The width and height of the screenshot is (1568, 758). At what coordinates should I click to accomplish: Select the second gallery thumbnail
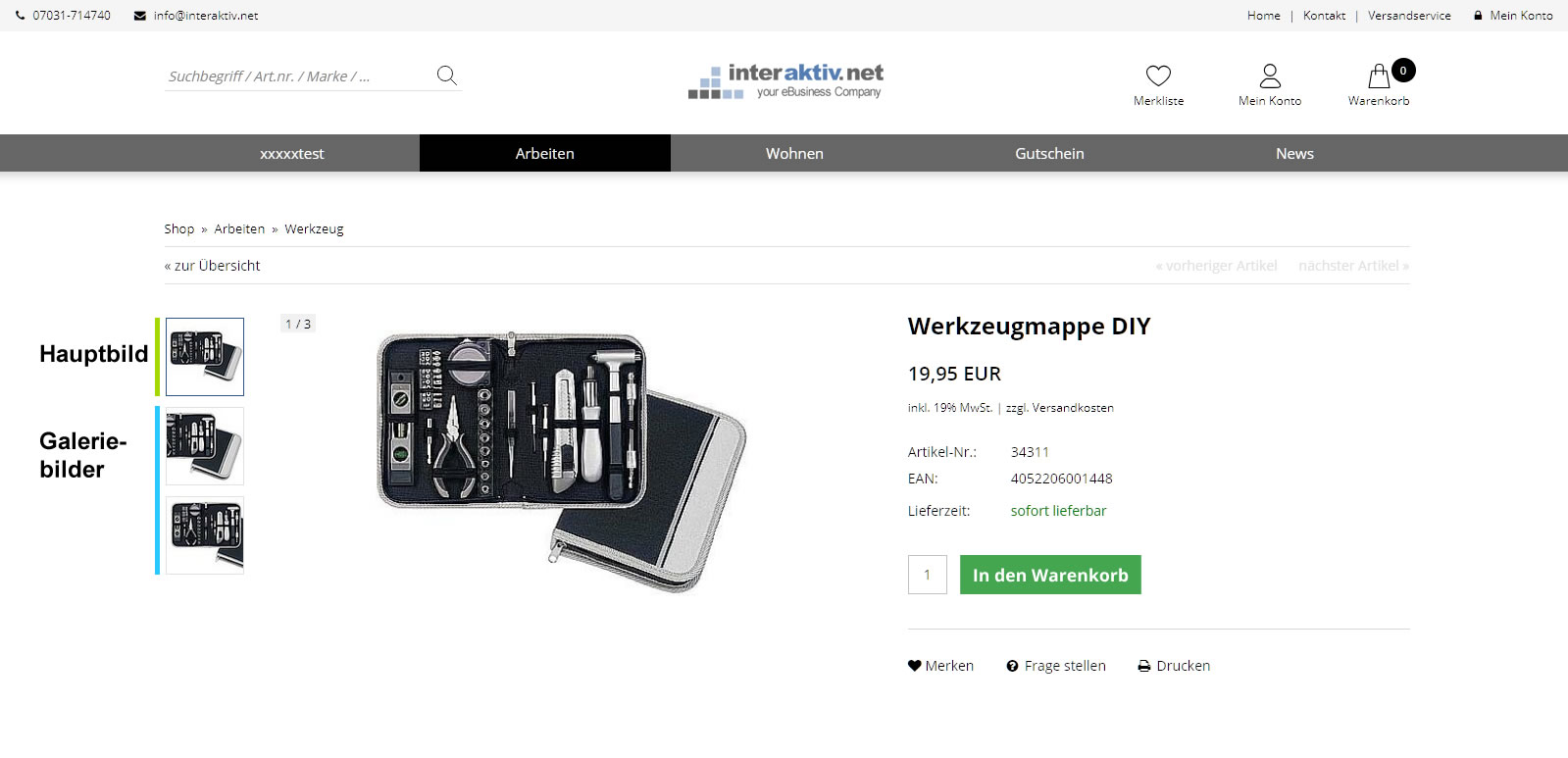pos(205,446)
